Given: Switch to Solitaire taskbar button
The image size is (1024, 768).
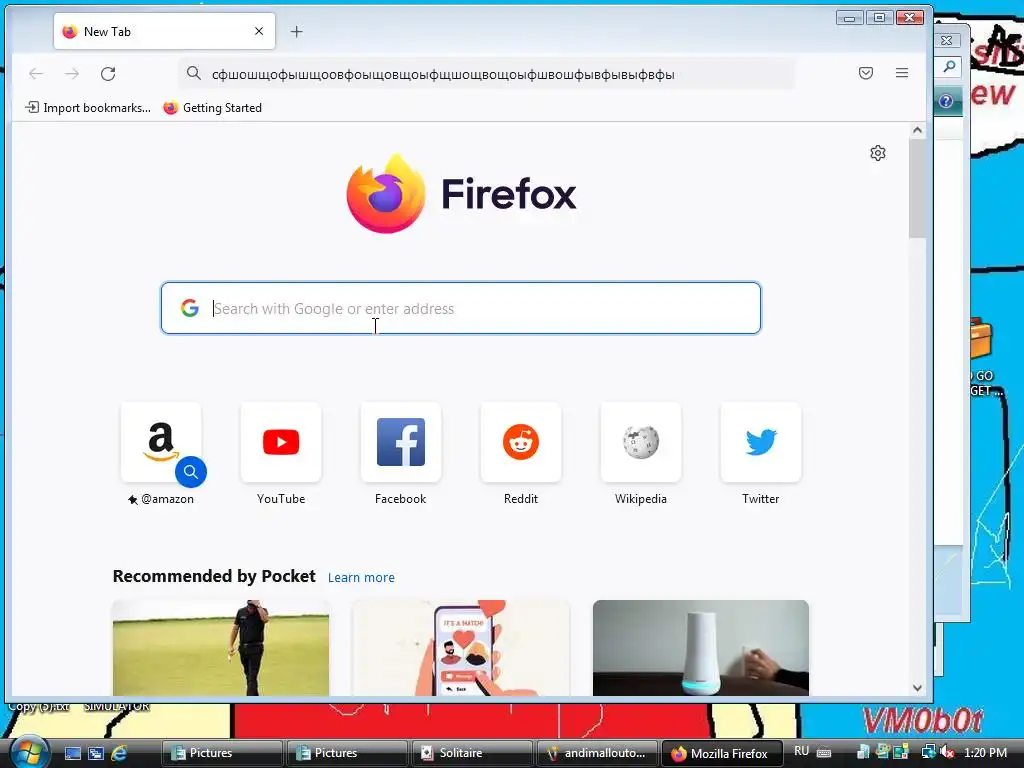Looking at the screenshot, I should [472, 753].
